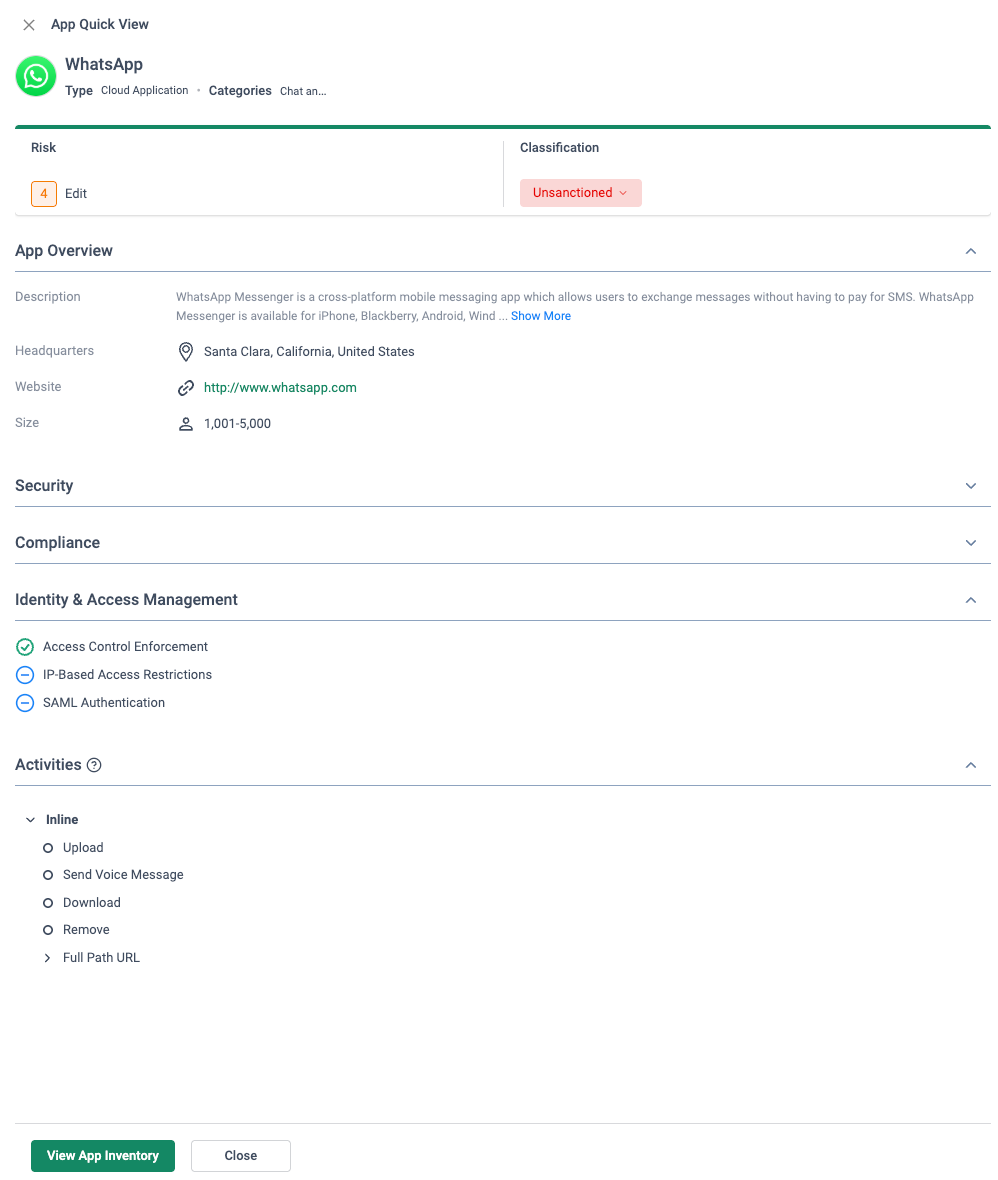Click the company size person icon
998x1180 pixels.
click(185, 424)
